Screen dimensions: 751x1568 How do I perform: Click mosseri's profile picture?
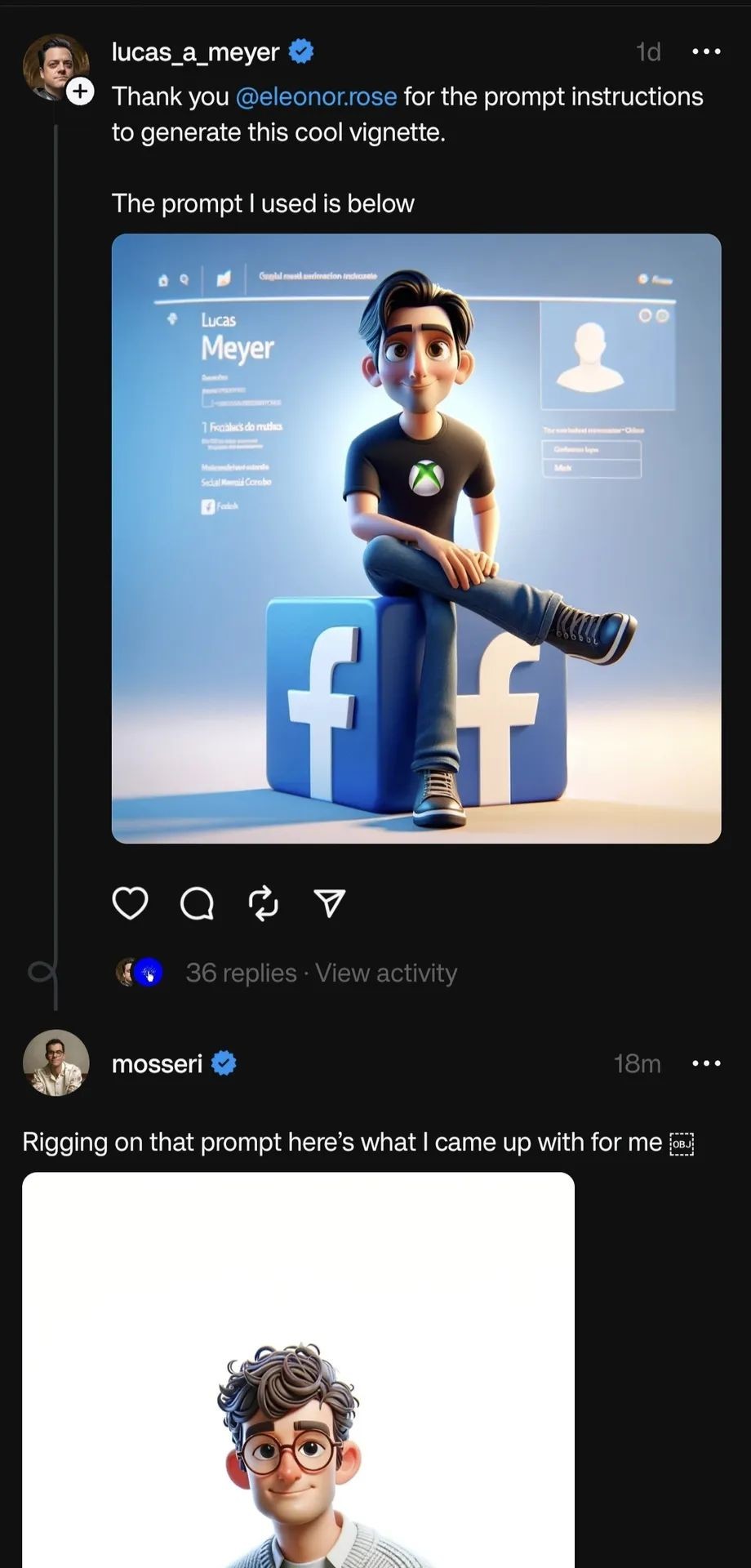click(56, 1062)
